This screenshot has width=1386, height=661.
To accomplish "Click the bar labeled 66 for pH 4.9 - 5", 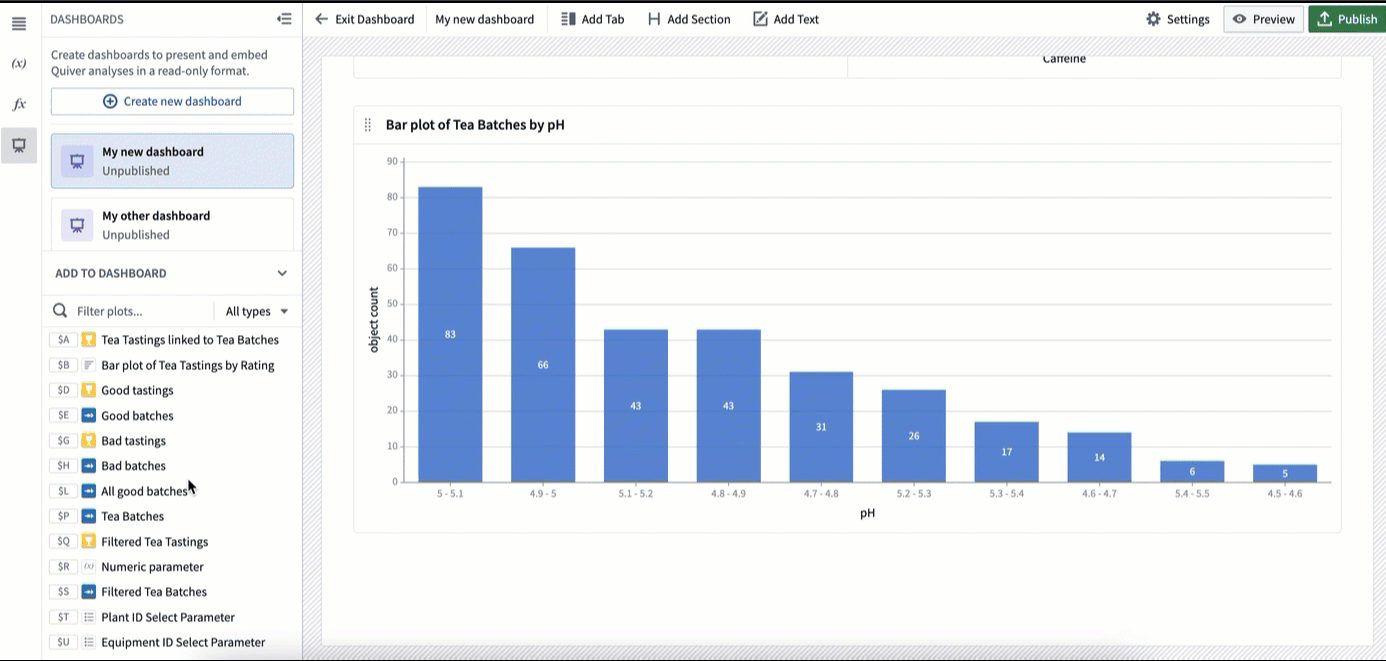I will [543, 365].
